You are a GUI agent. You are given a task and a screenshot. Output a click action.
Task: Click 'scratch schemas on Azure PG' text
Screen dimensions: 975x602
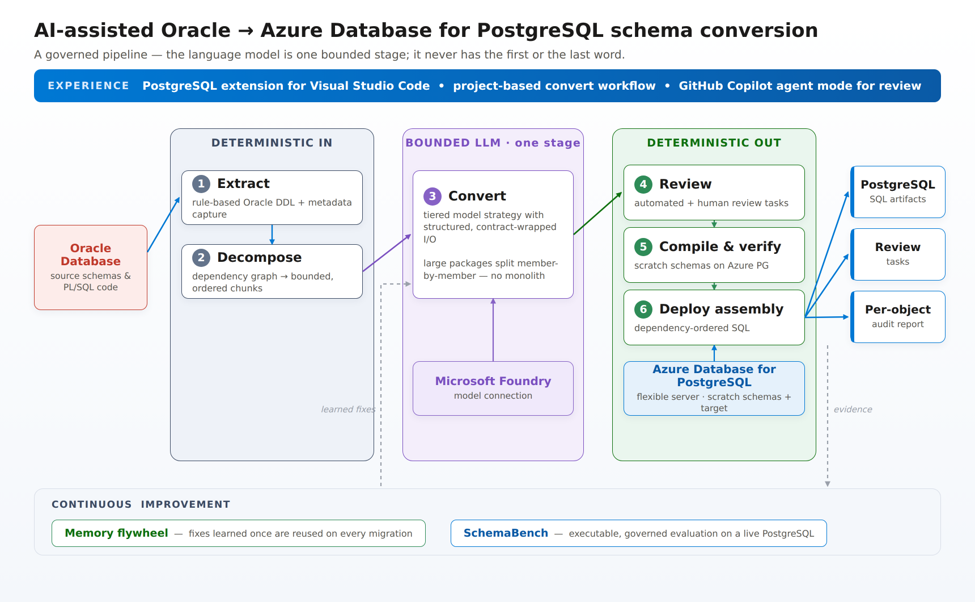(x=701, y=266)
